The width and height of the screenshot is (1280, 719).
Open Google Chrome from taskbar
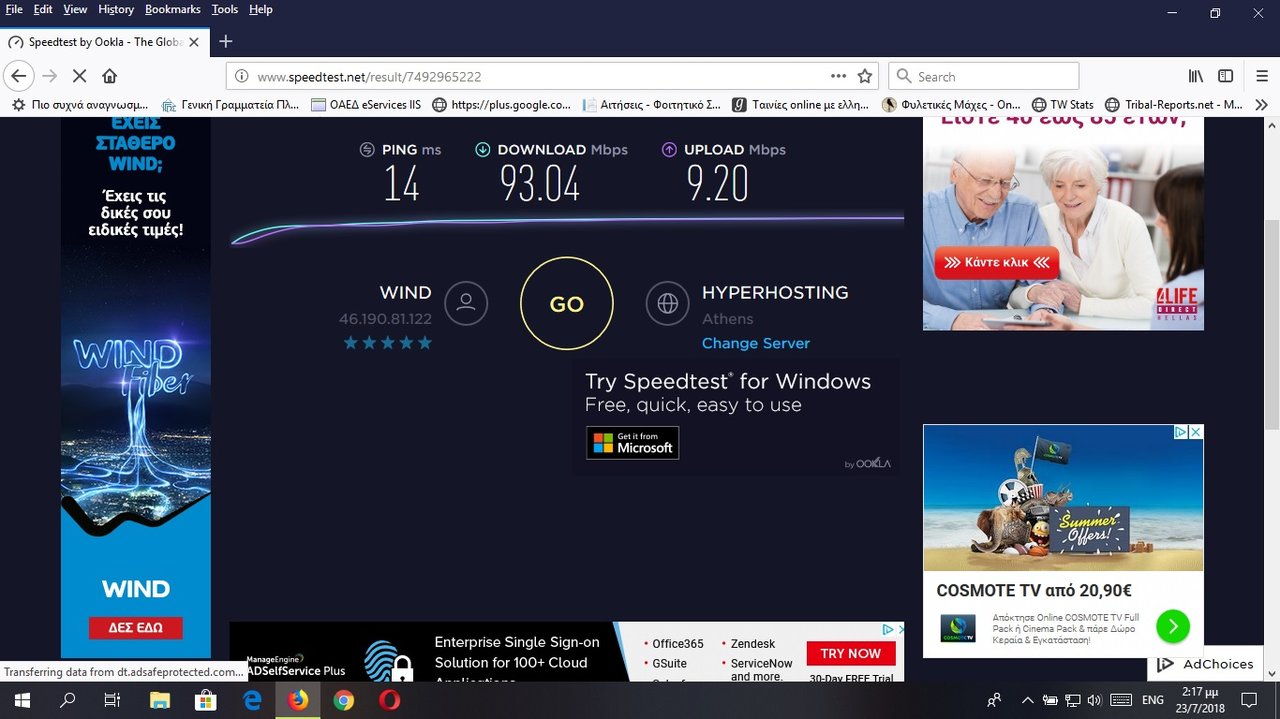(x=343, y=700)
